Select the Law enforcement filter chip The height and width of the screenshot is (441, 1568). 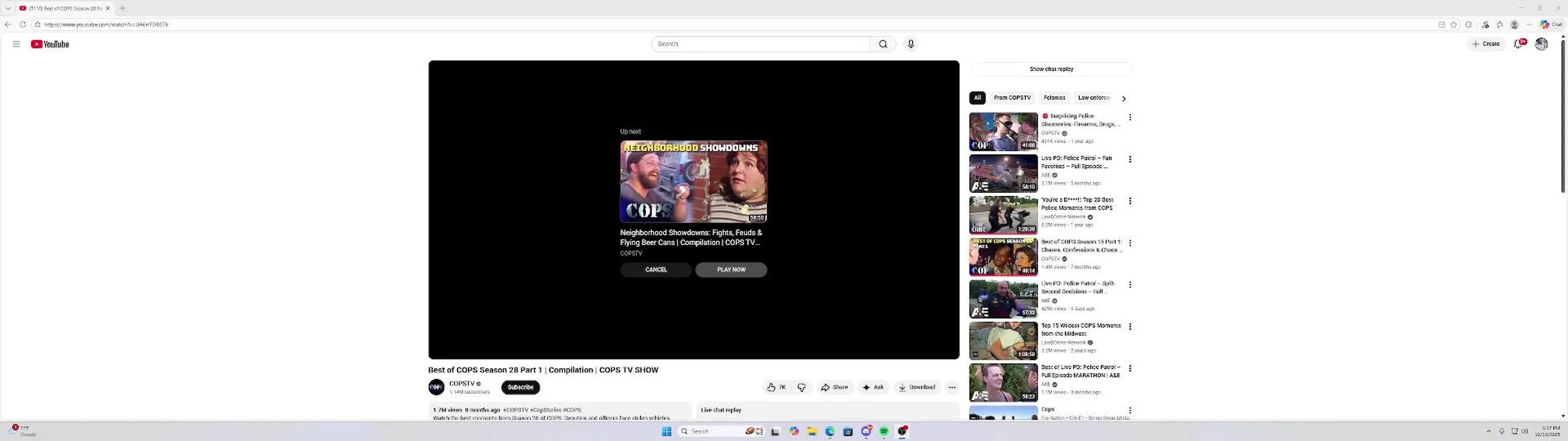point(1094,98)
